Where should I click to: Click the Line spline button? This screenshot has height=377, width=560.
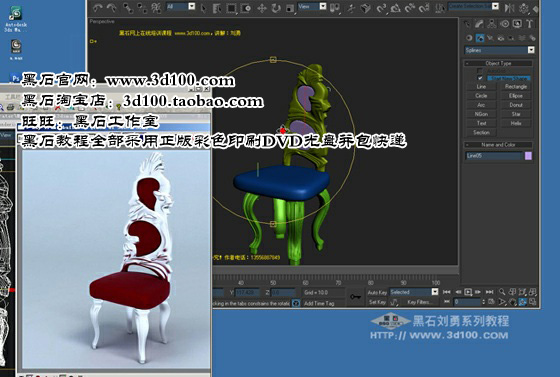pyautogui.click(x=481, y=87)
